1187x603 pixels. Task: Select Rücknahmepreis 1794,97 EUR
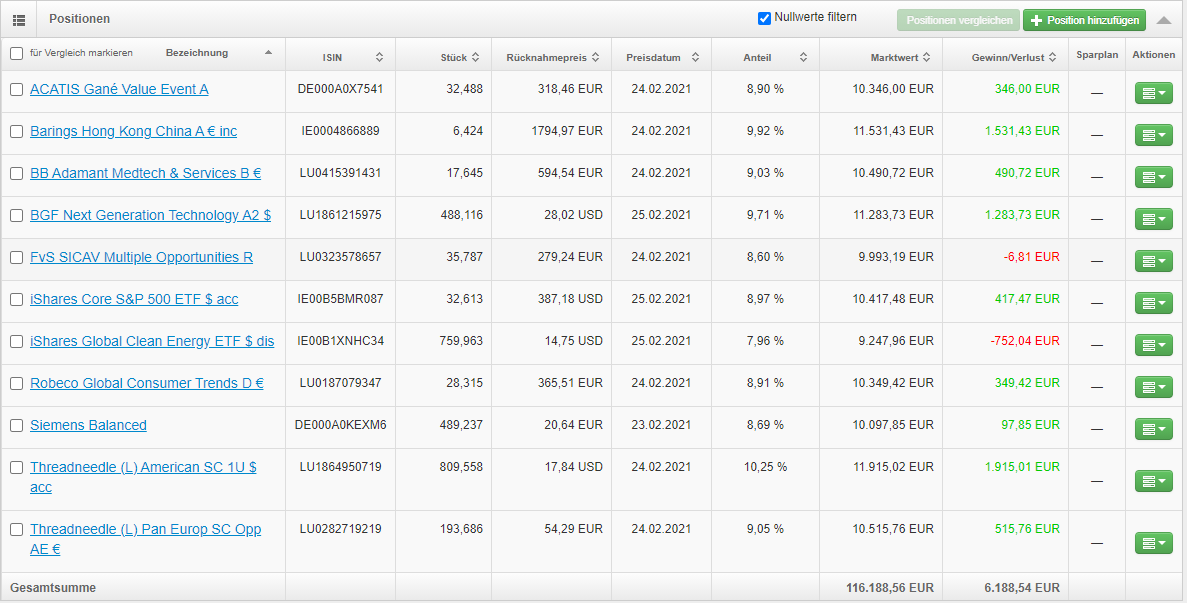567,131
